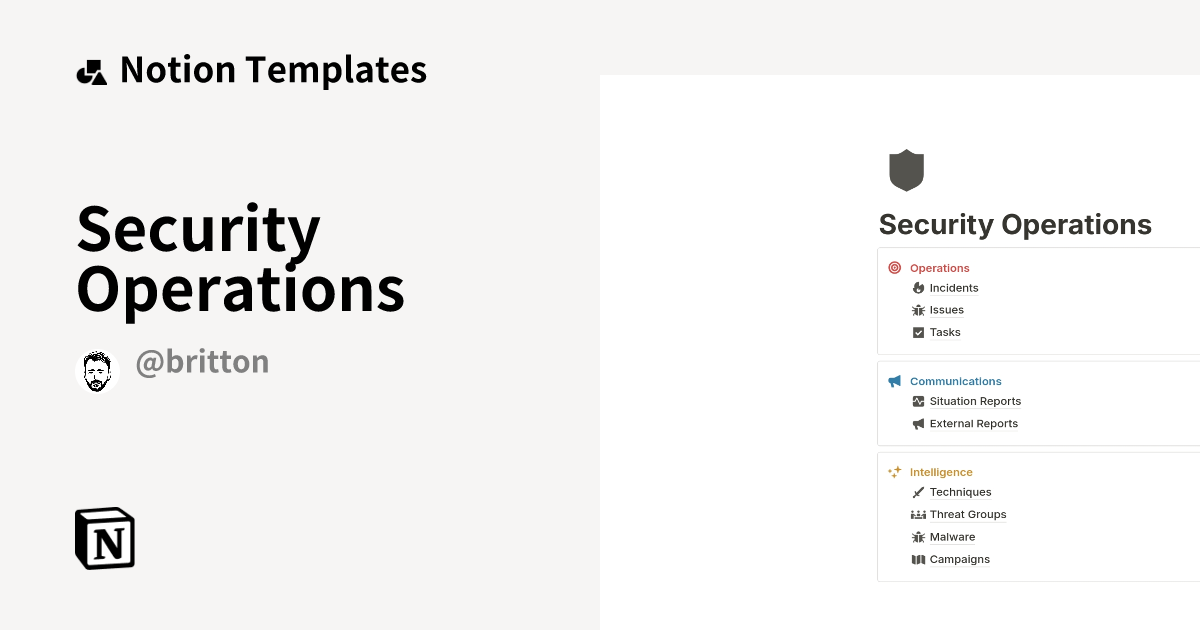
Task: Click the sparkle icon beside Intelligence
Action: coord(894,471)
